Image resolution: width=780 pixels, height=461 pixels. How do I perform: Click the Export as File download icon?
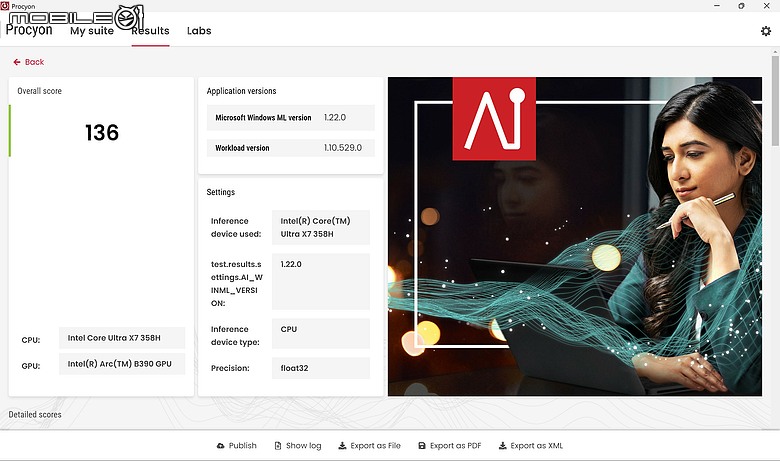coord(342,446)
